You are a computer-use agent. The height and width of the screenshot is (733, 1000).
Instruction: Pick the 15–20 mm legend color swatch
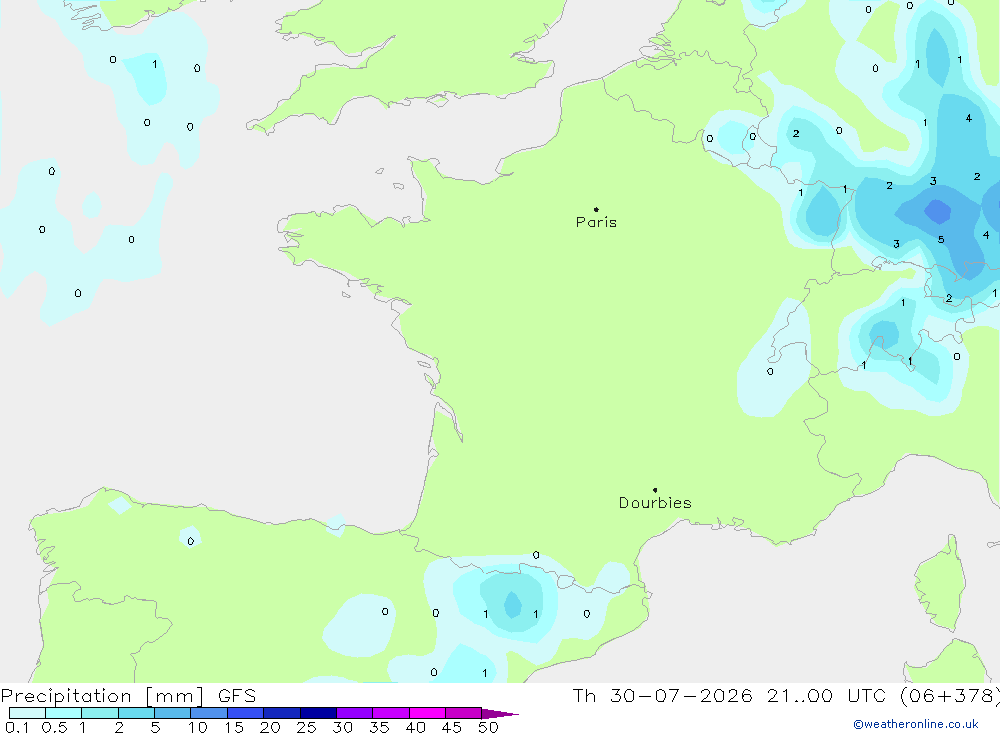click(246, 713)
